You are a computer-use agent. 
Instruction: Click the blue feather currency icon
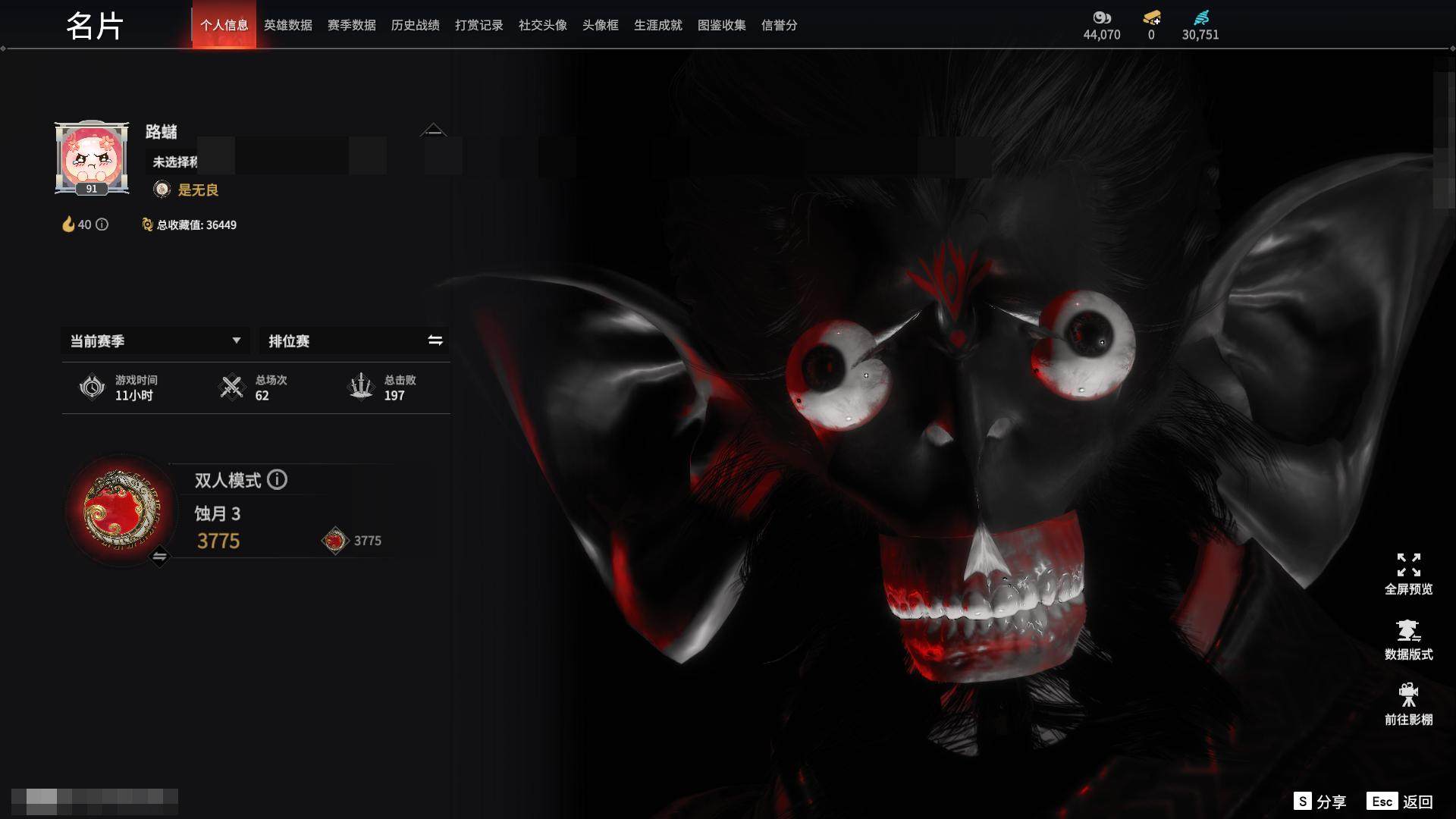pyautogui.click(x=1201, y=17)
